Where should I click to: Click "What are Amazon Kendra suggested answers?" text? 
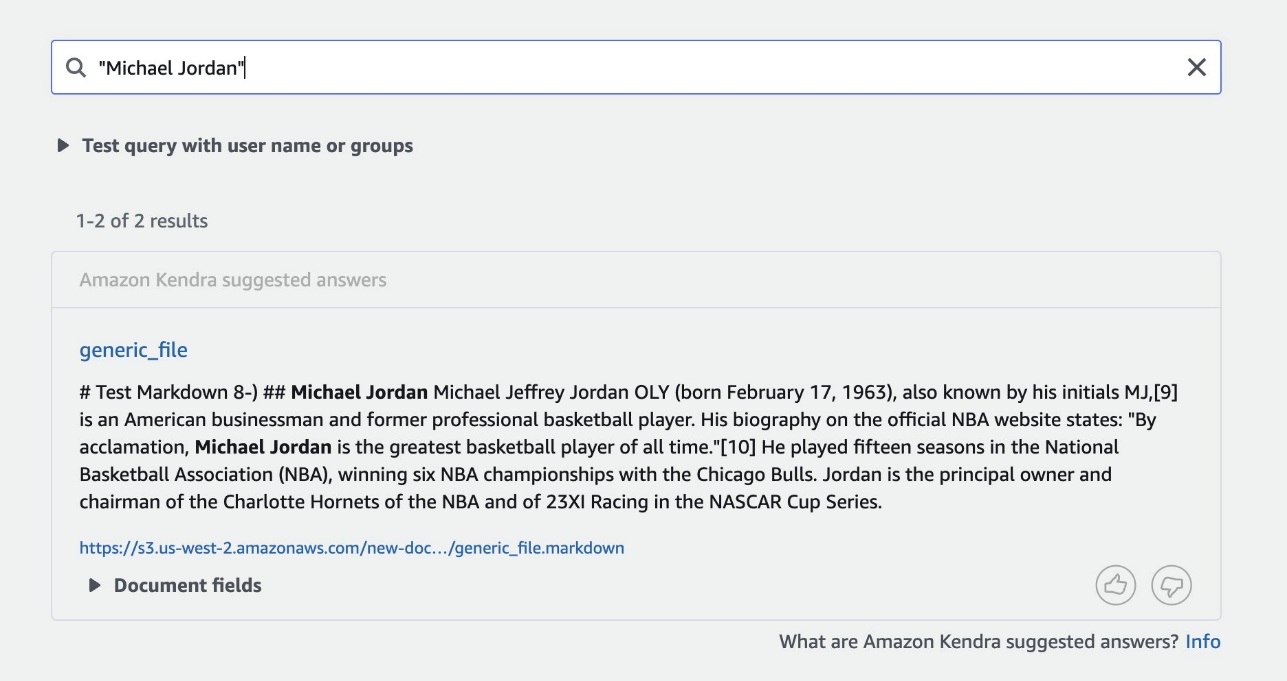pos(979,642)
